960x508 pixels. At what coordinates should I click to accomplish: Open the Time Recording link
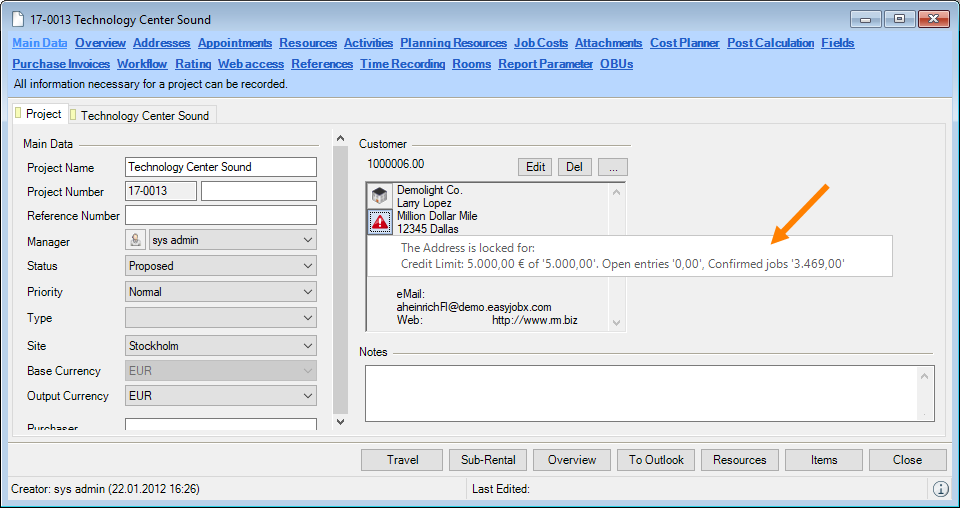coord(402,64)
